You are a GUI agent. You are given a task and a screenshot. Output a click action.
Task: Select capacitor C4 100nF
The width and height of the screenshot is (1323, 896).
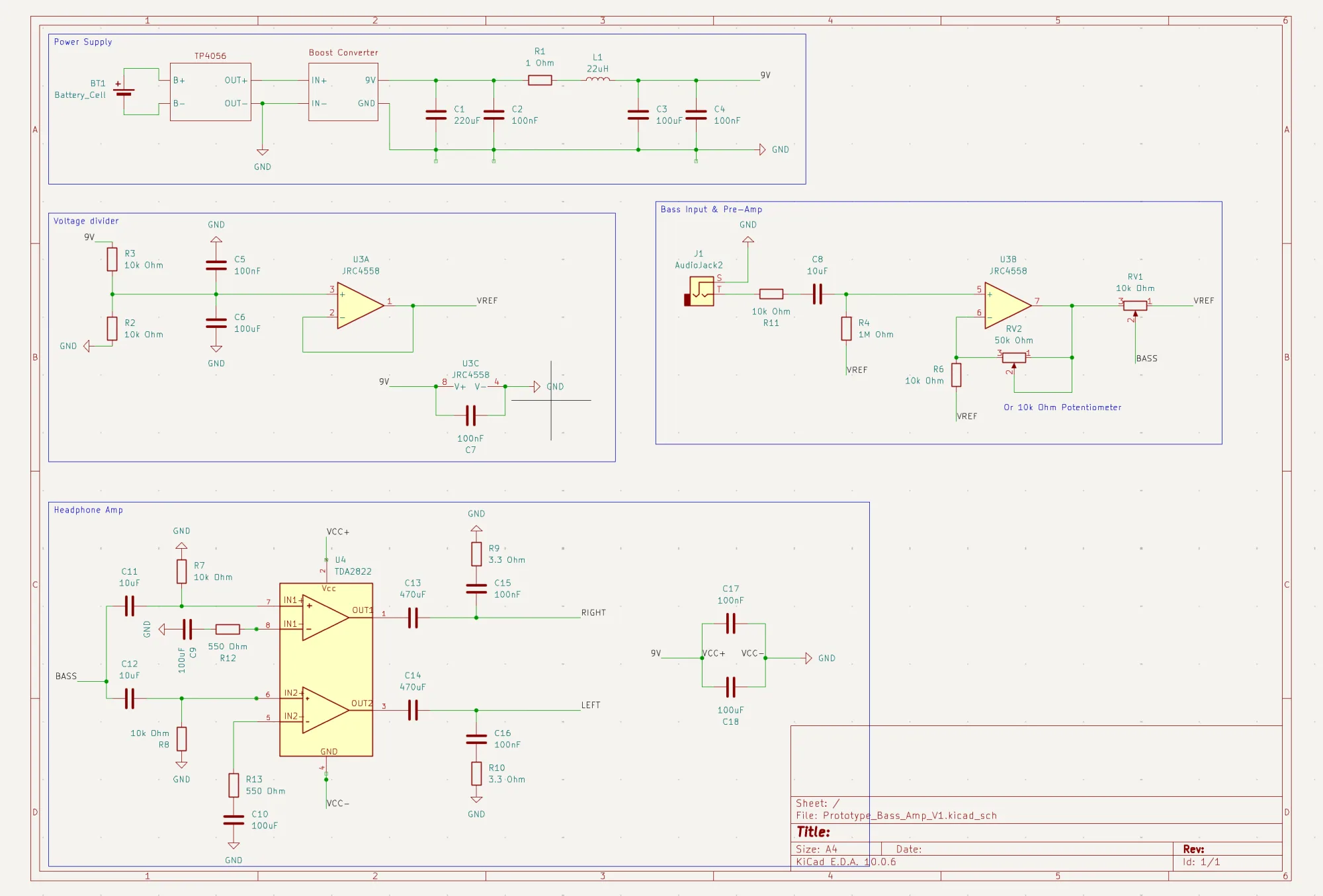pyautogui.click(x=696, y=115)
